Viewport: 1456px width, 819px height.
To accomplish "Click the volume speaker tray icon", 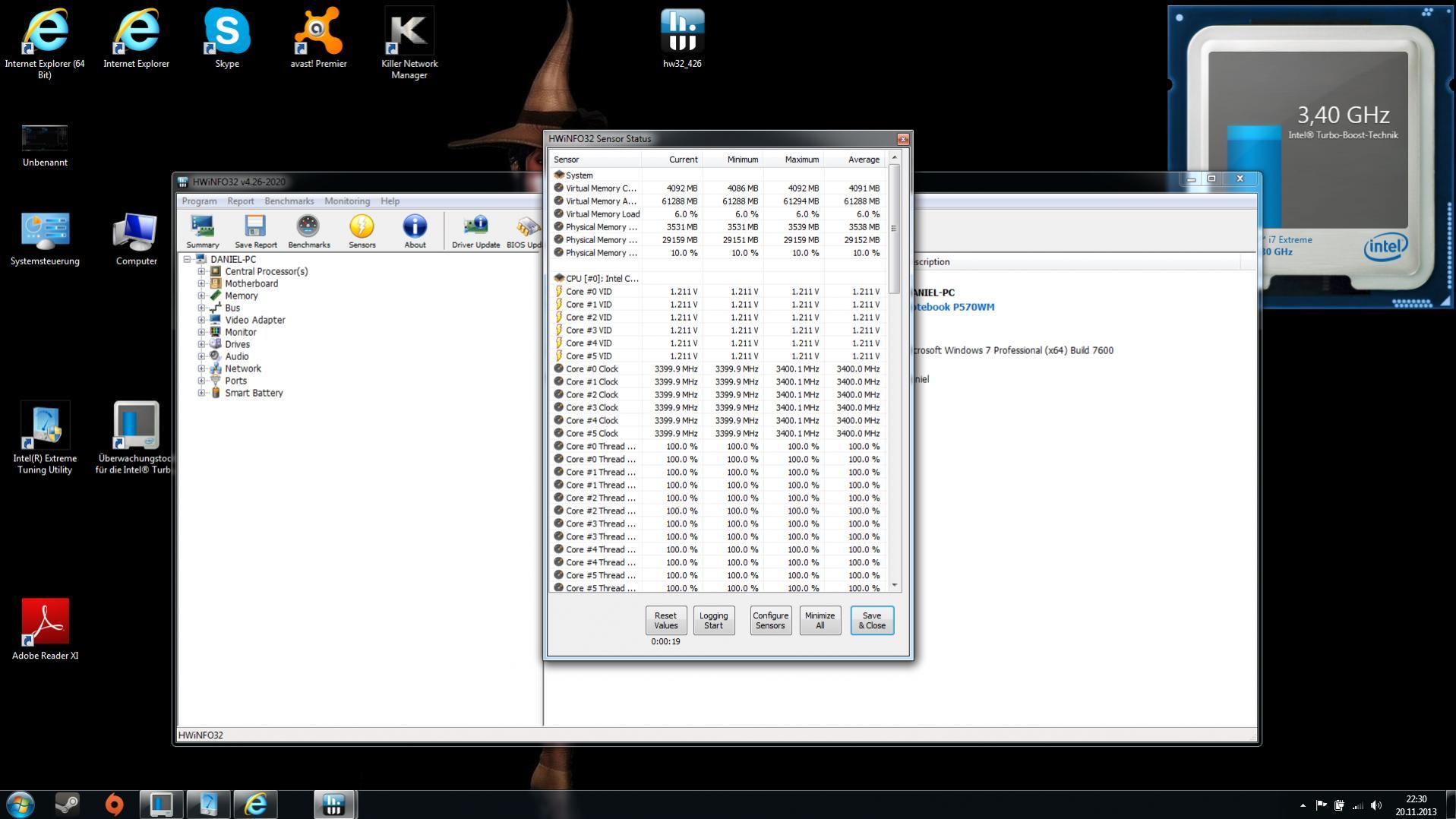I will point(1375,805).
